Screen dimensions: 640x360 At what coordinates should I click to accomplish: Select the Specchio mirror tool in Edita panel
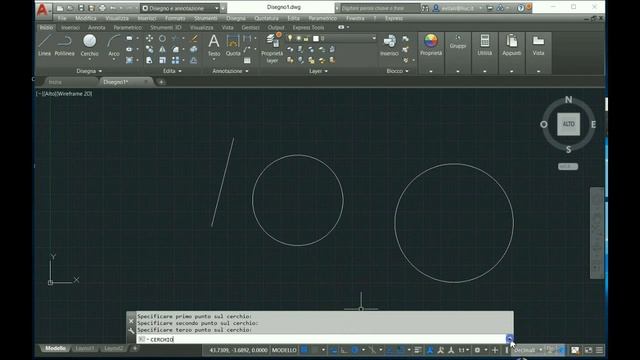[x=162, y=49]
